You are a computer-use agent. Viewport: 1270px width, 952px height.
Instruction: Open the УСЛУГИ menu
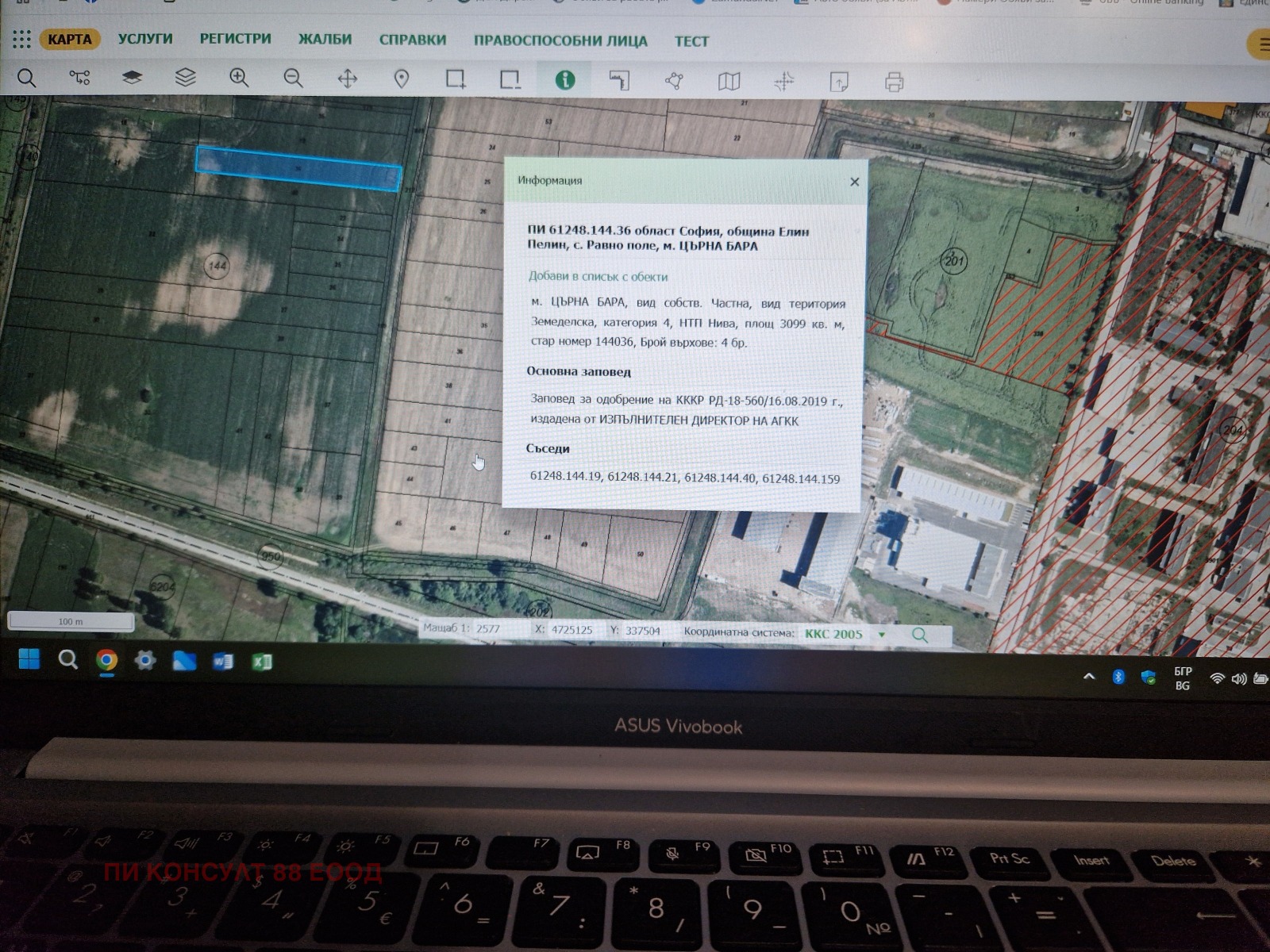click(x=145, y=39)
